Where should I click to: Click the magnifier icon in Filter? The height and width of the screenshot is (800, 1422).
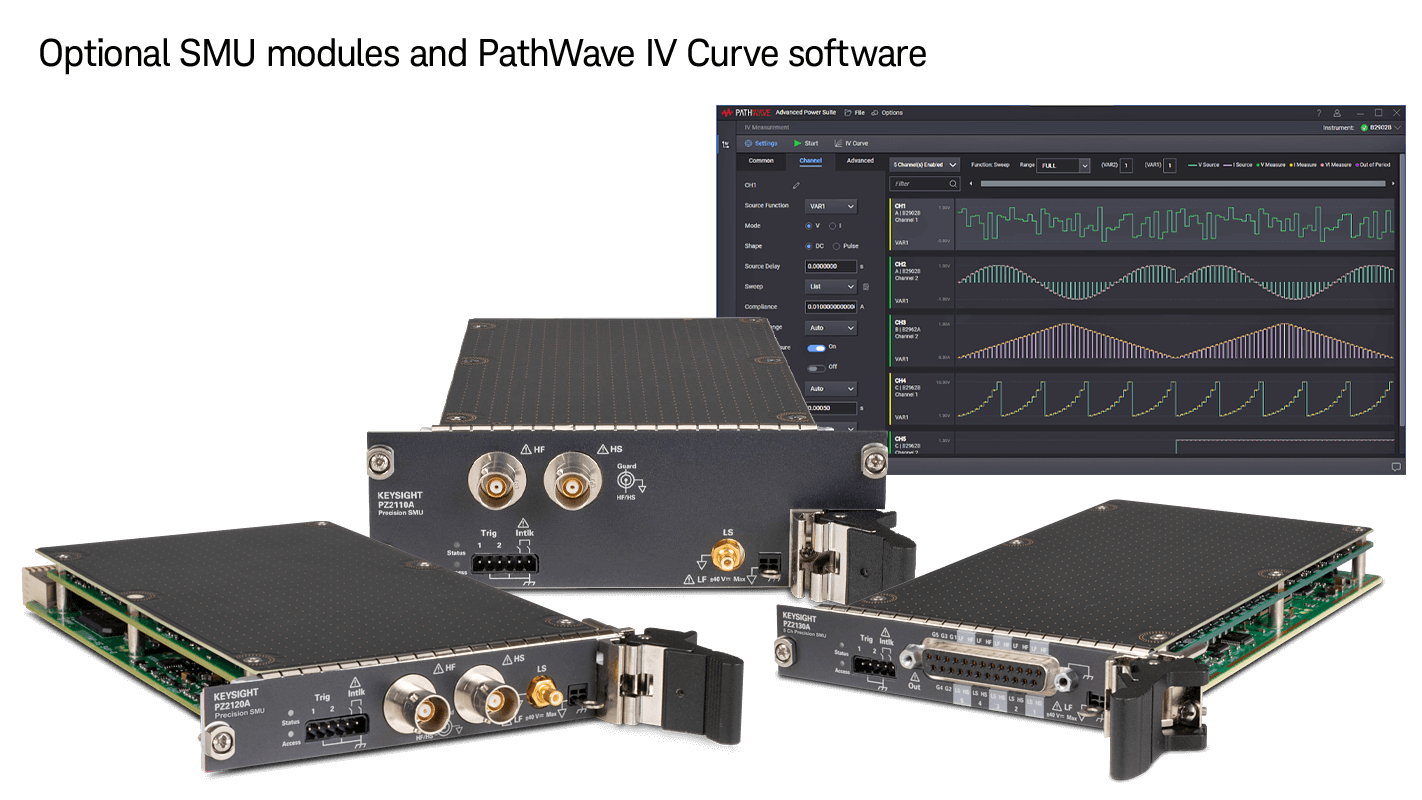tap(953, 184)
